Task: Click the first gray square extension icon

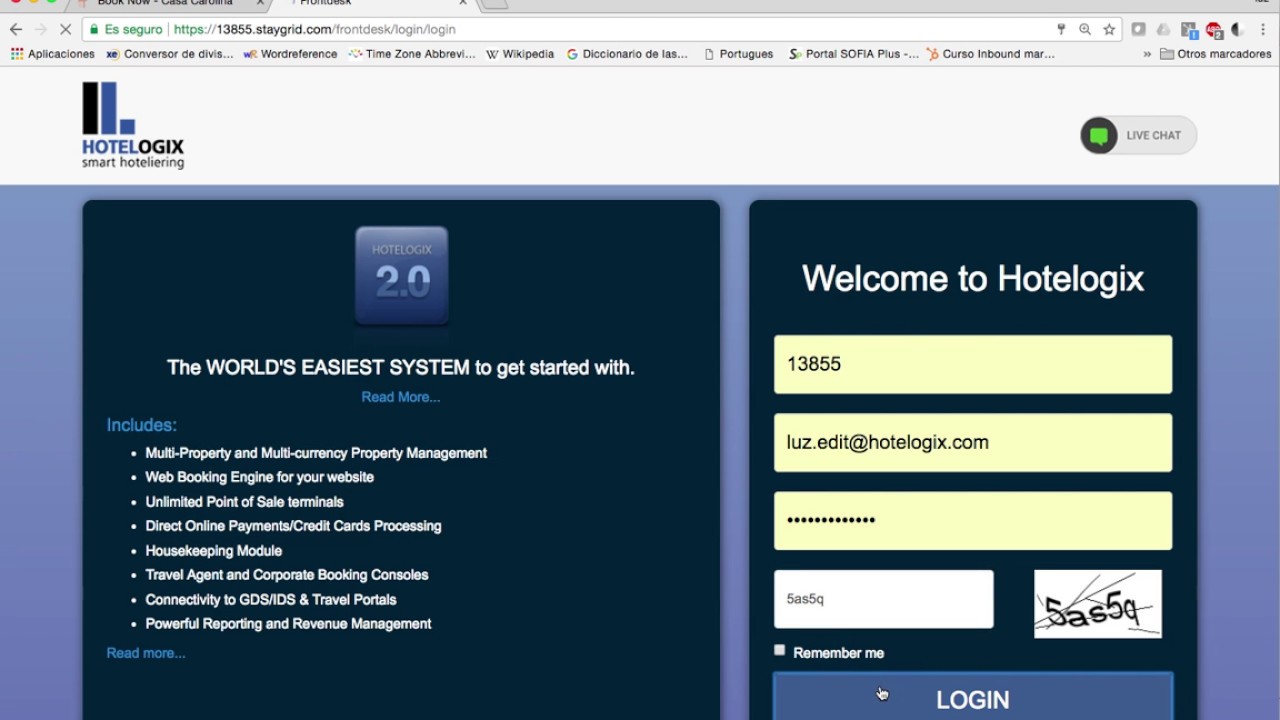Action: click(1138, 30)
